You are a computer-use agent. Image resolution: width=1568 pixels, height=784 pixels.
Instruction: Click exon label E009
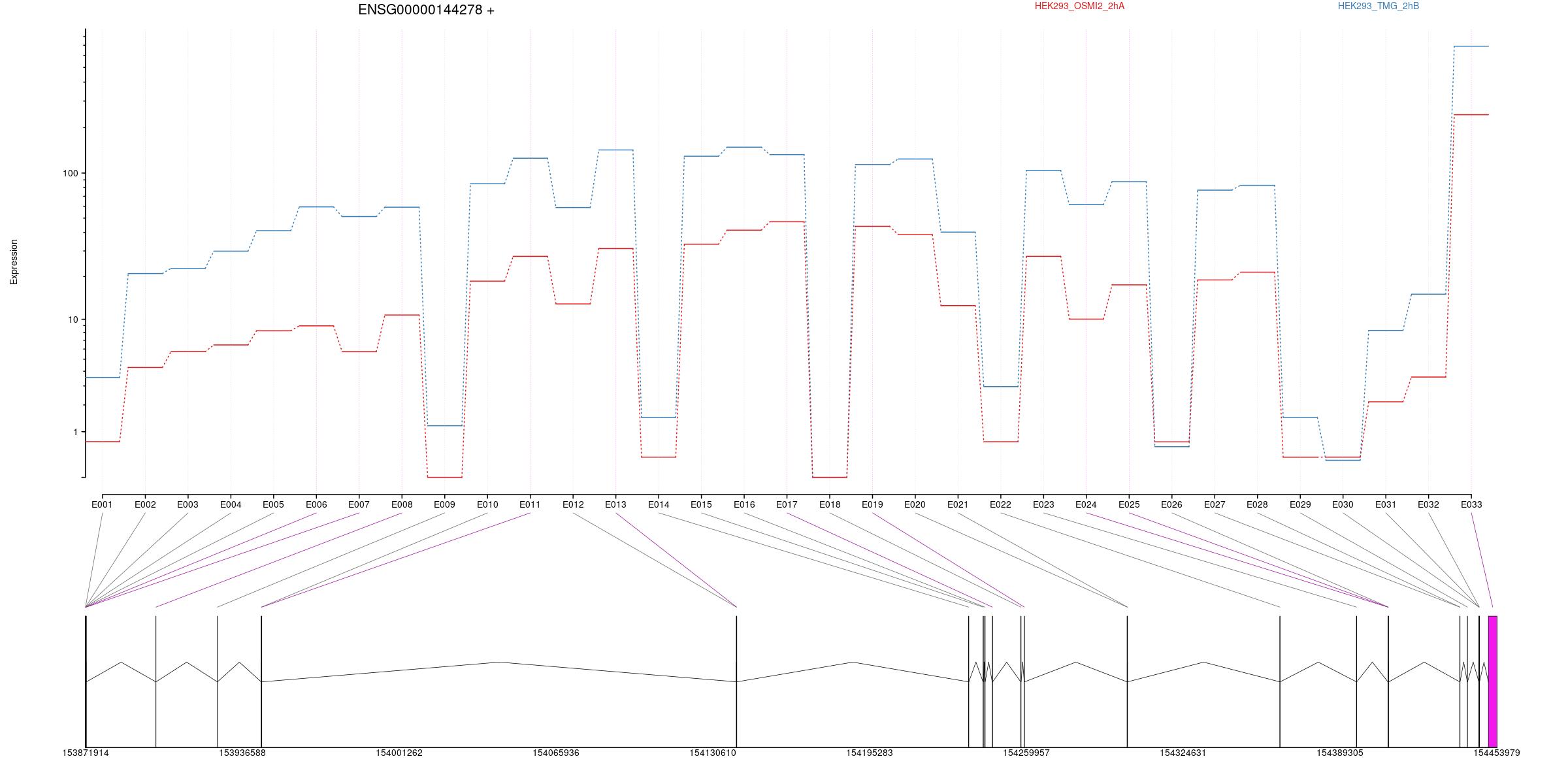tap(444, 504)
